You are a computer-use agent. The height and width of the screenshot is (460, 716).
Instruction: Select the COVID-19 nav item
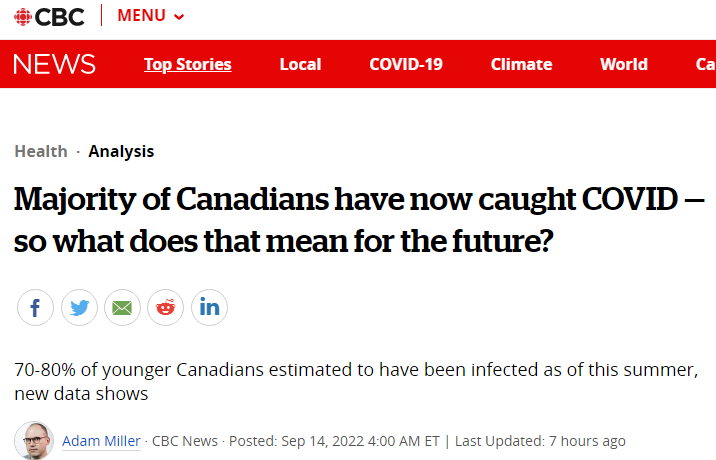click(x=406, y=64)
